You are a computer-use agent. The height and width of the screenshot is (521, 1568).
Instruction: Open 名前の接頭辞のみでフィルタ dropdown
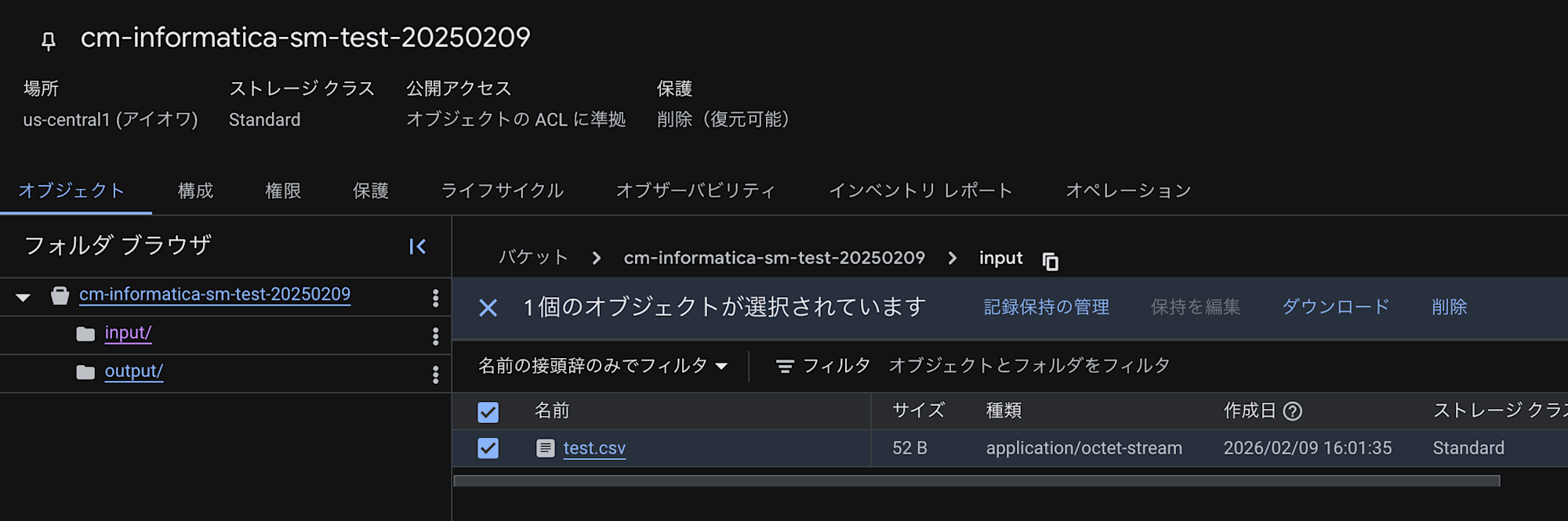tap(603, 366)
